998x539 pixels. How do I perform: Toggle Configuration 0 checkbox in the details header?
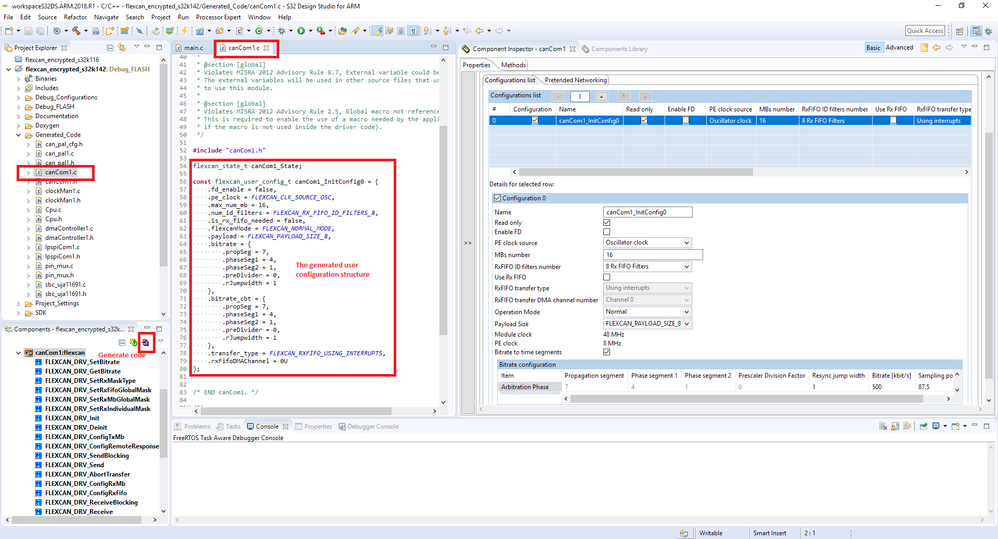click(498, 198)
